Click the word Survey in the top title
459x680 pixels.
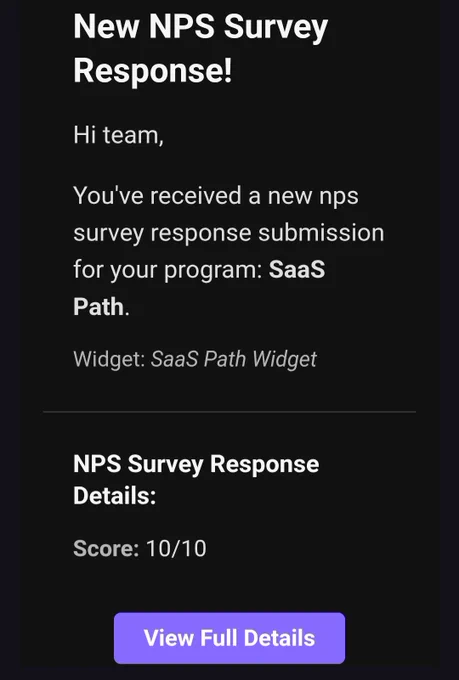[276, 28]
